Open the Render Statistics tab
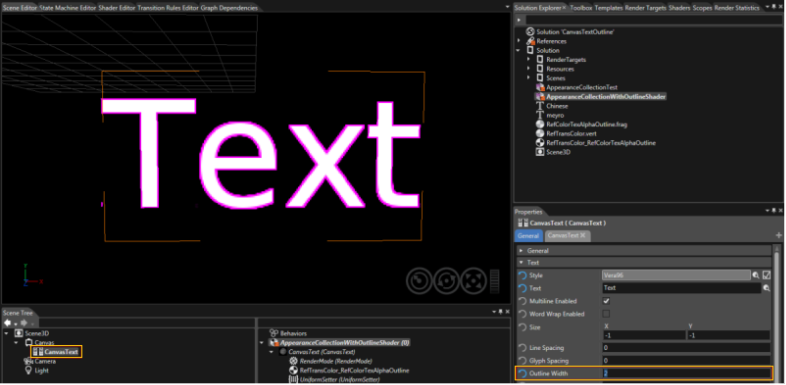This screenshot has width=786, height=385. [736, 8]
